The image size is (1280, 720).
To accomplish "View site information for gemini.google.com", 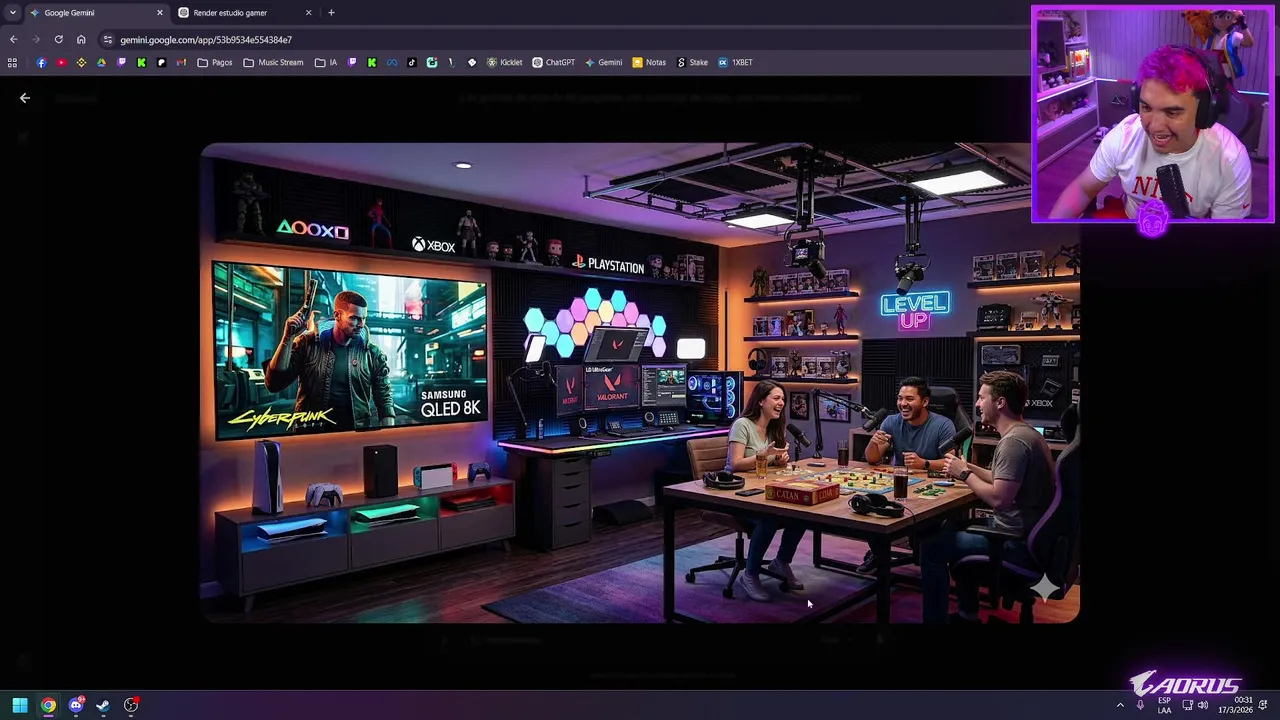I will click(x=108, y=40).
